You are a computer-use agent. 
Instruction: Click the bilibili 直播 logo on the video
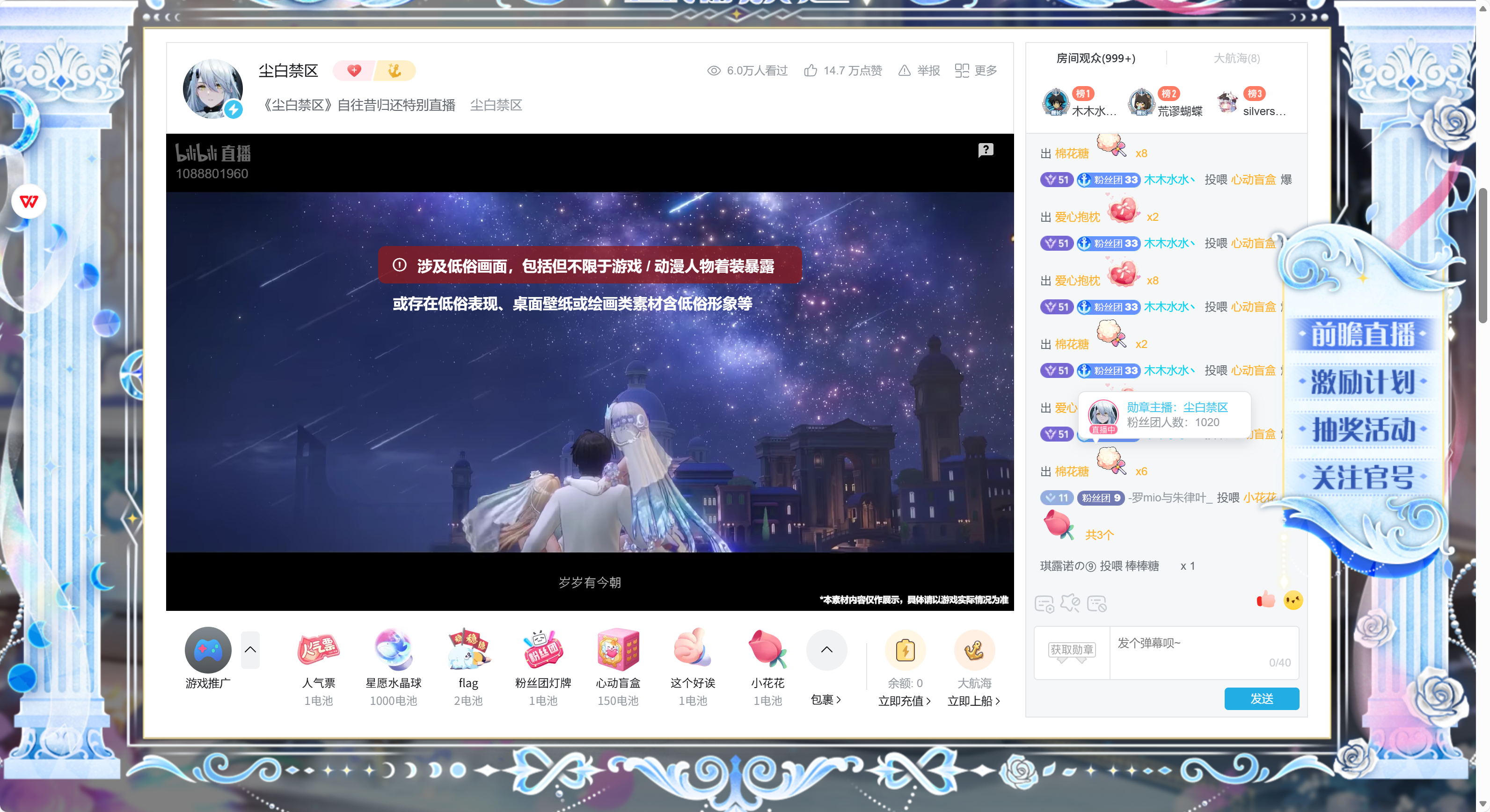pos(213,153)
